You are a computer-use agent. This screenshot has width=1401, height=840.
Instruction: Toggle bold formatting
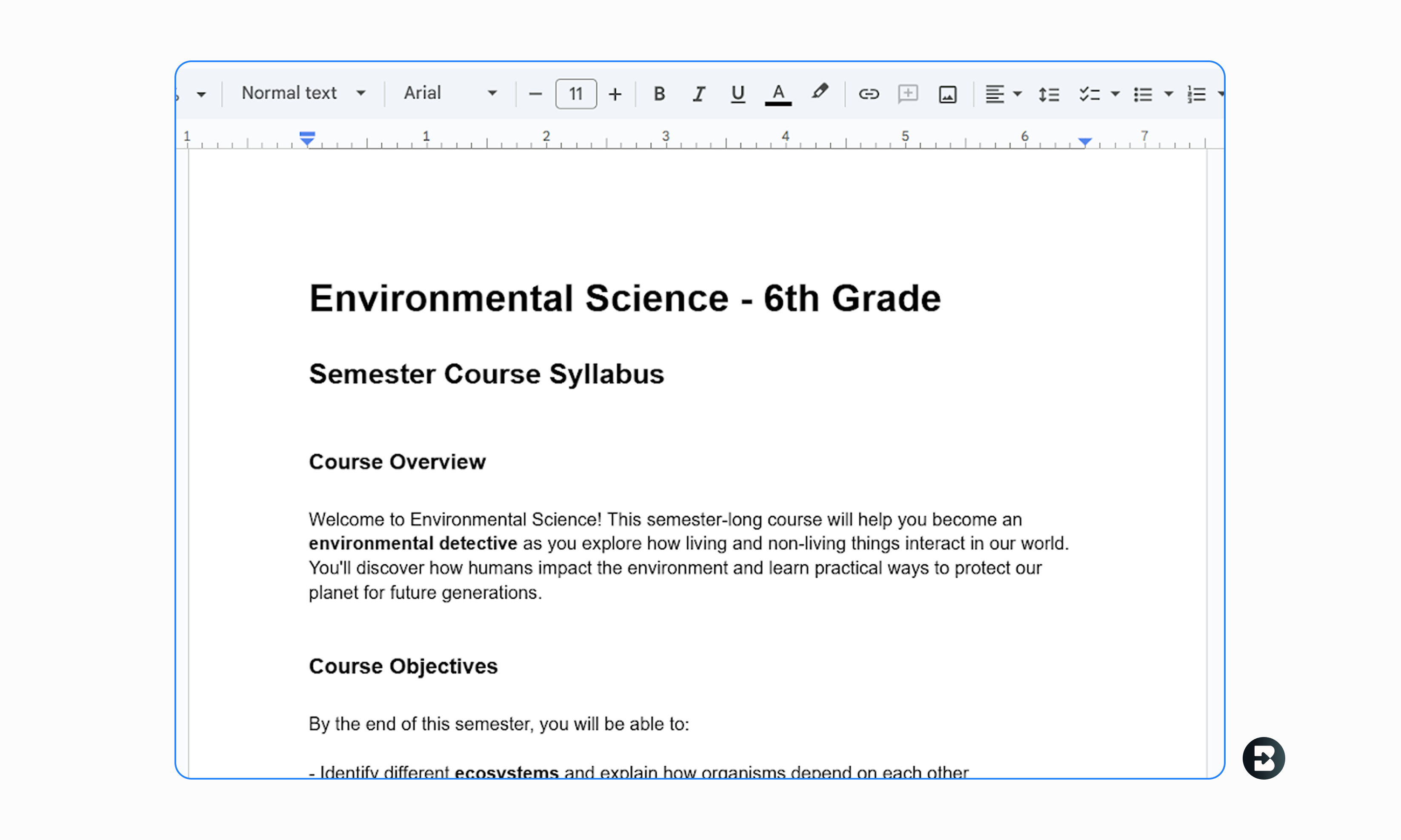[659, 94]
